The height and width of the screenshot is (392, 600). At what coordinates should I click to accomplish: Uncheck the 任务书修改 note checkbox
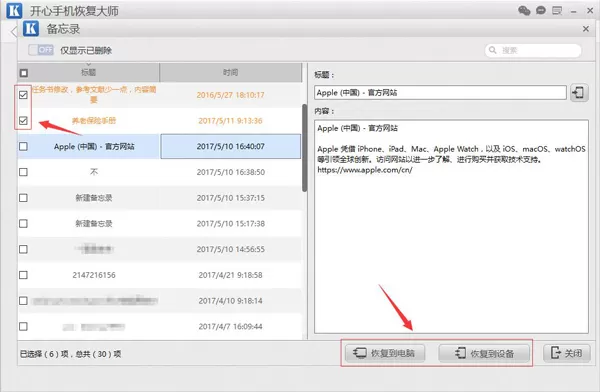pyautogui.click(x=23, y=95)
